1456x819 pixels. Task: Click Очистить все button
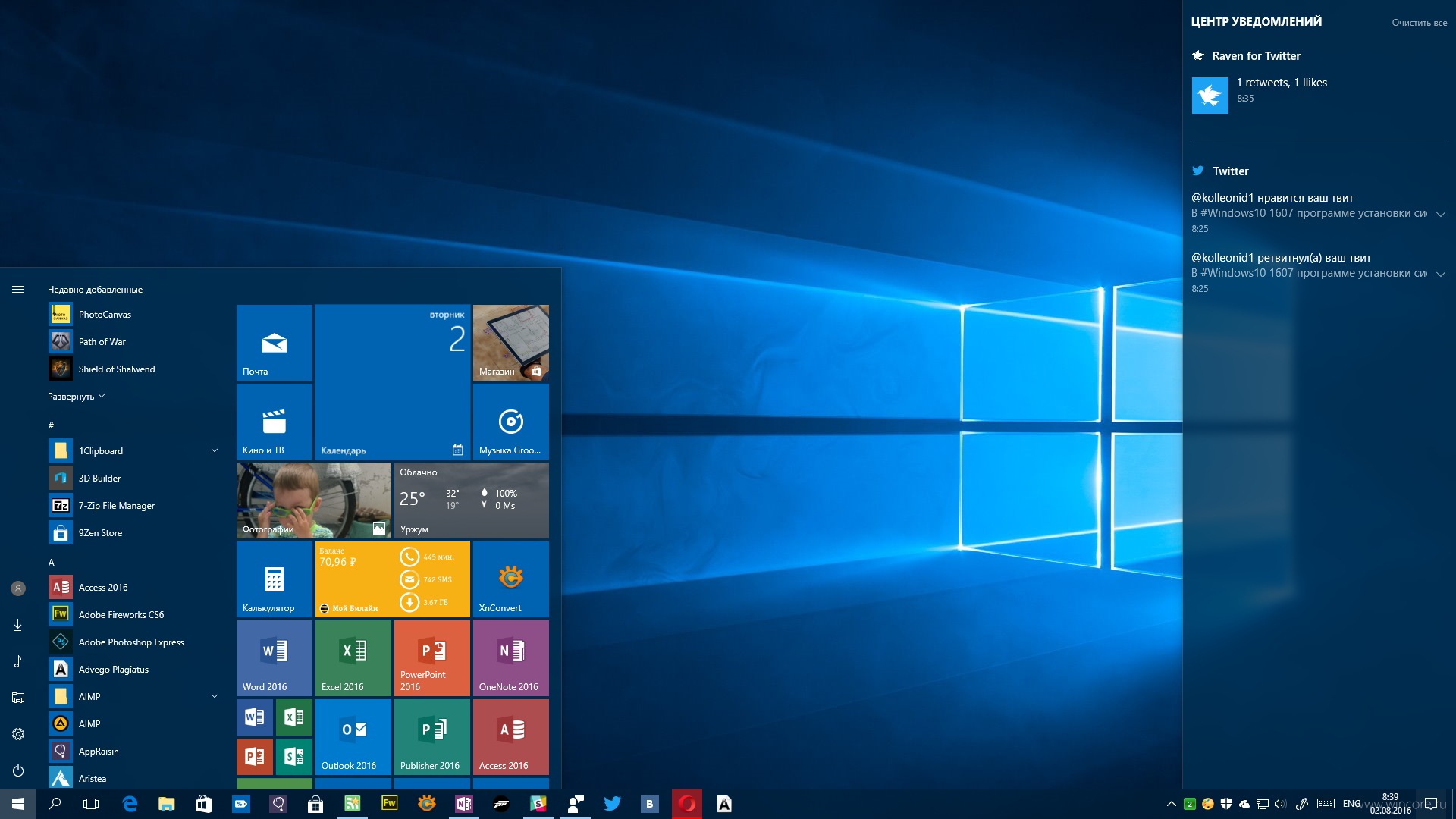click(1417, 21)
